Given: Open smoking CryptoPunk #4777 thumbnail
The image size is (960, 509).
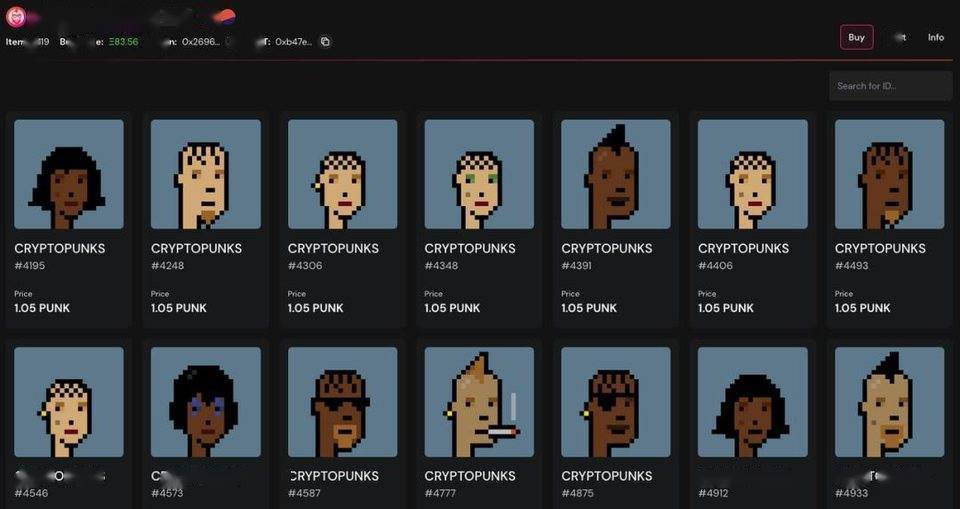Looking at the screenshot, I should click(479, 402).
